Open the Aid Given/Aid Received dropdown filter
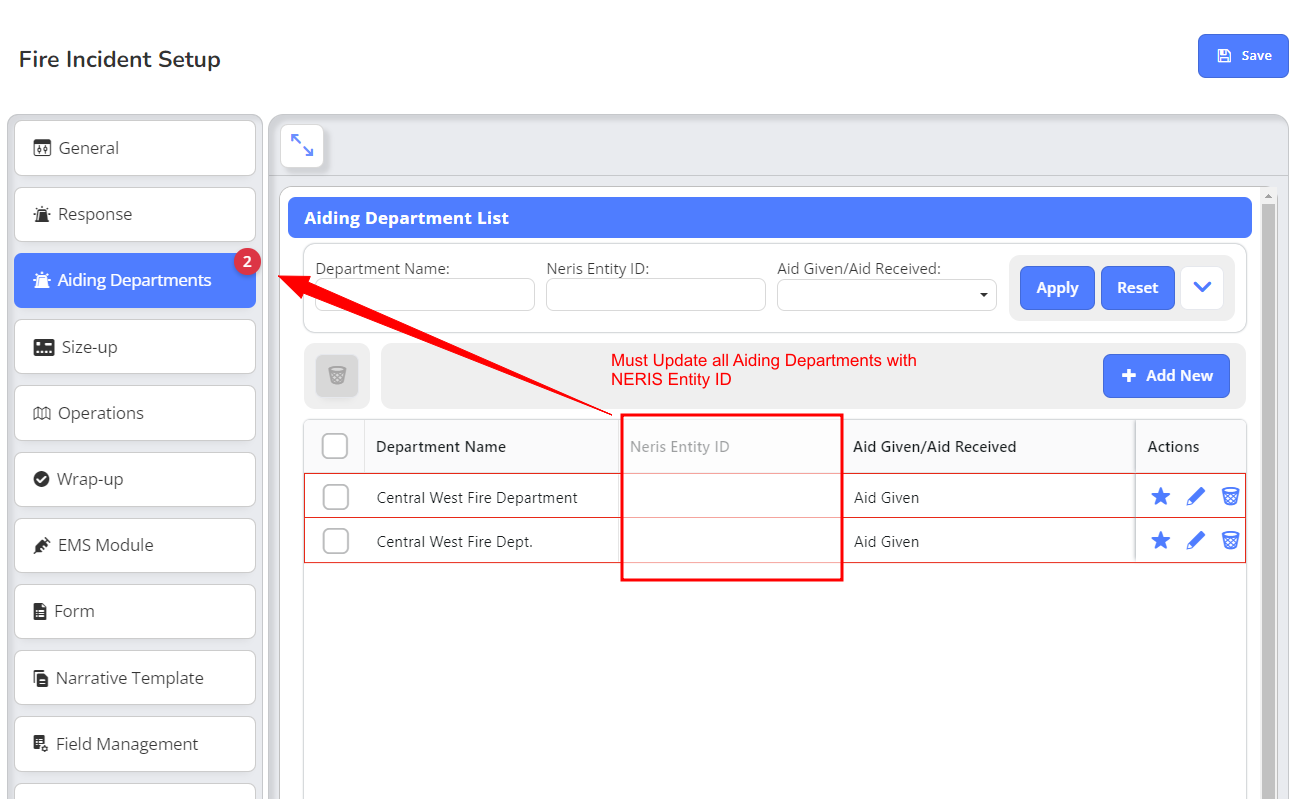Image resolution: width=1300 pixels, height=799 pixels. pos(886,295)
